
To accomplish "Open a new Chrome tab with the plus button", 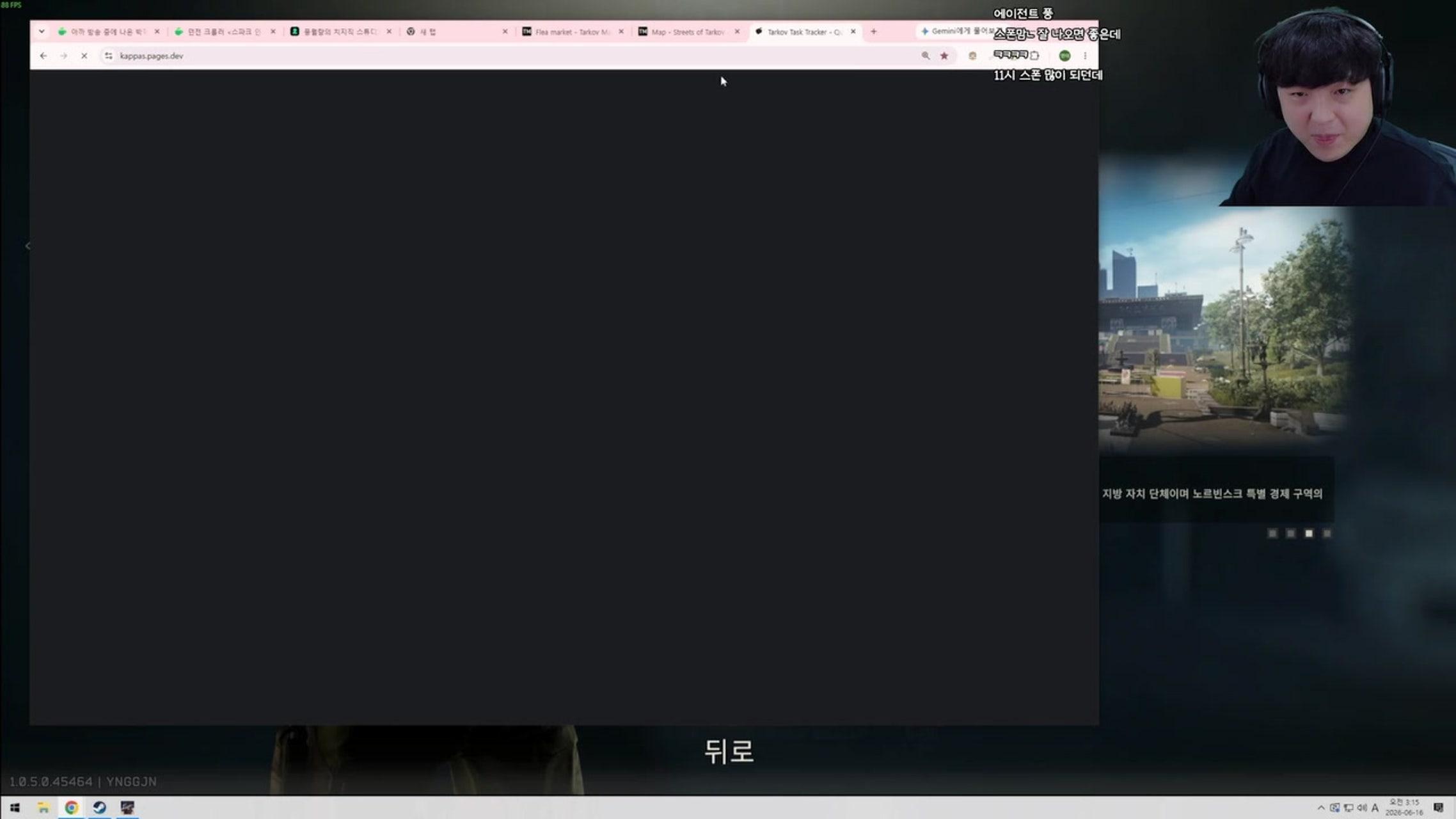I will [x=873, y=31].
